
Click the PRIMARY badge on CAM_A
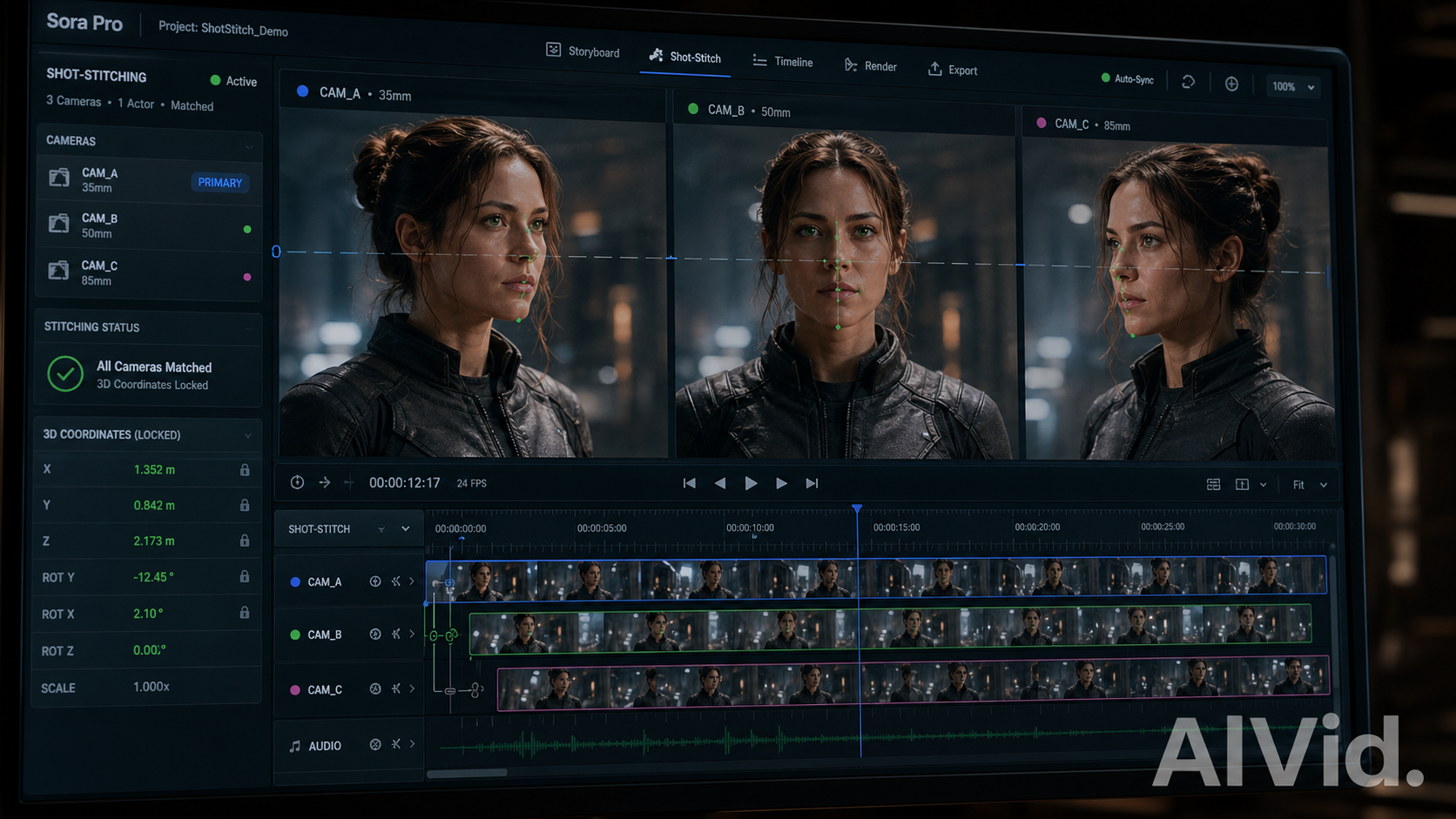pos(219,183)
